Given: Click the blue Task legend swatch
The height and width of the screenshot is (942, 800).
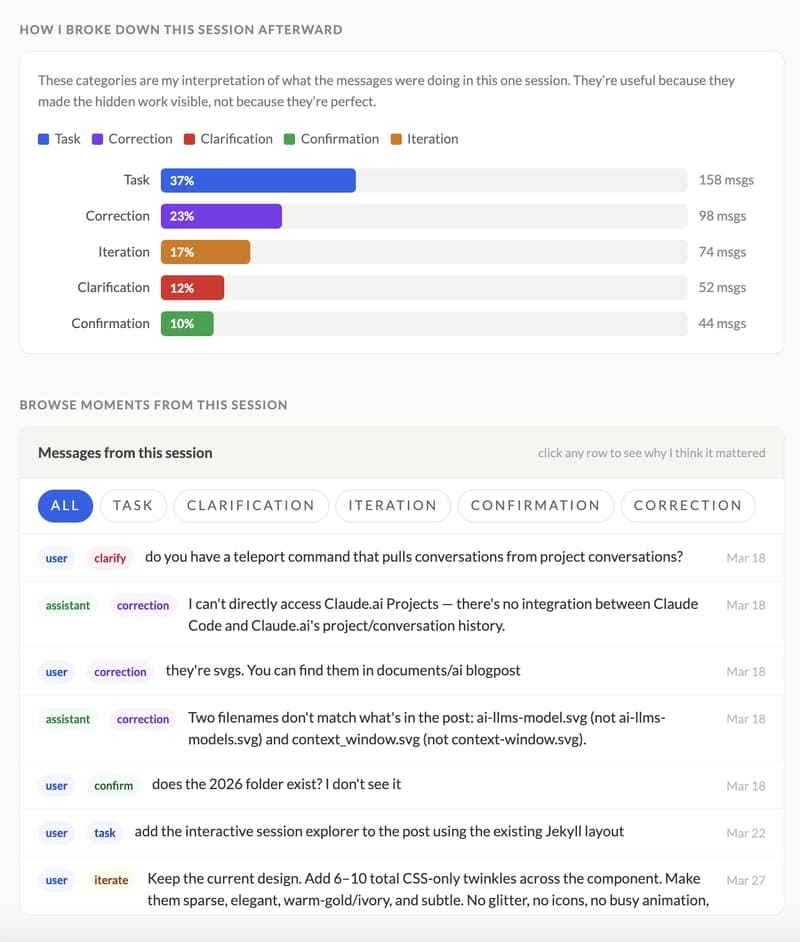Looking at the screenshot, I should [44, 139].
